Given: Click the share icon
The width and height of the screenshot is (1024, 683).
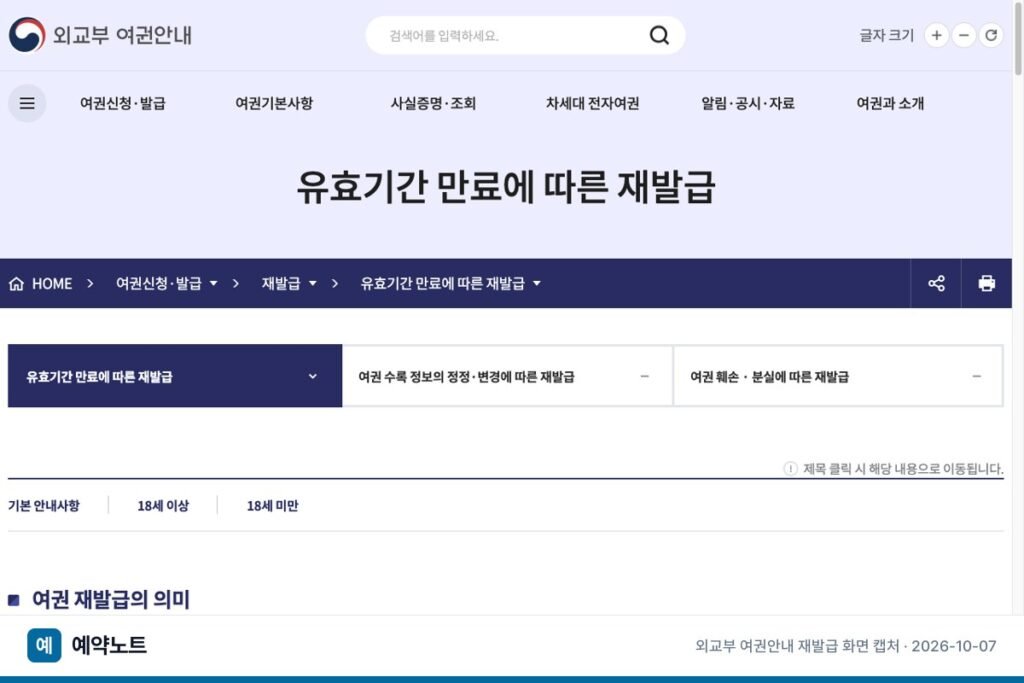Looking at the screenshot, I should coord(936,283).
